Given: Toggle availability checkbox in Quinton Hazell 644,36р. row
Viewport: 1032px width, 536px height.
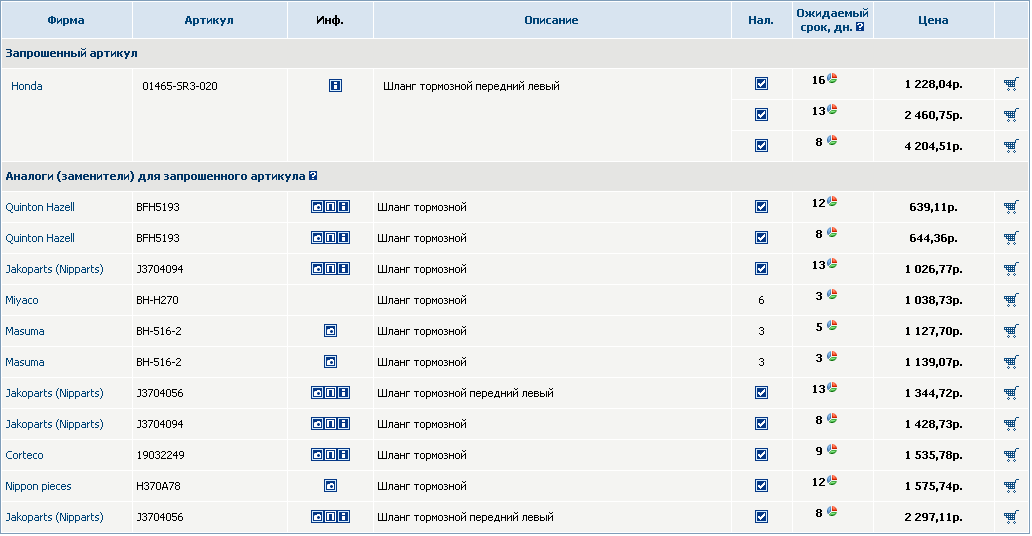Looking at the screenshot, I should click(x=761, y=238).
